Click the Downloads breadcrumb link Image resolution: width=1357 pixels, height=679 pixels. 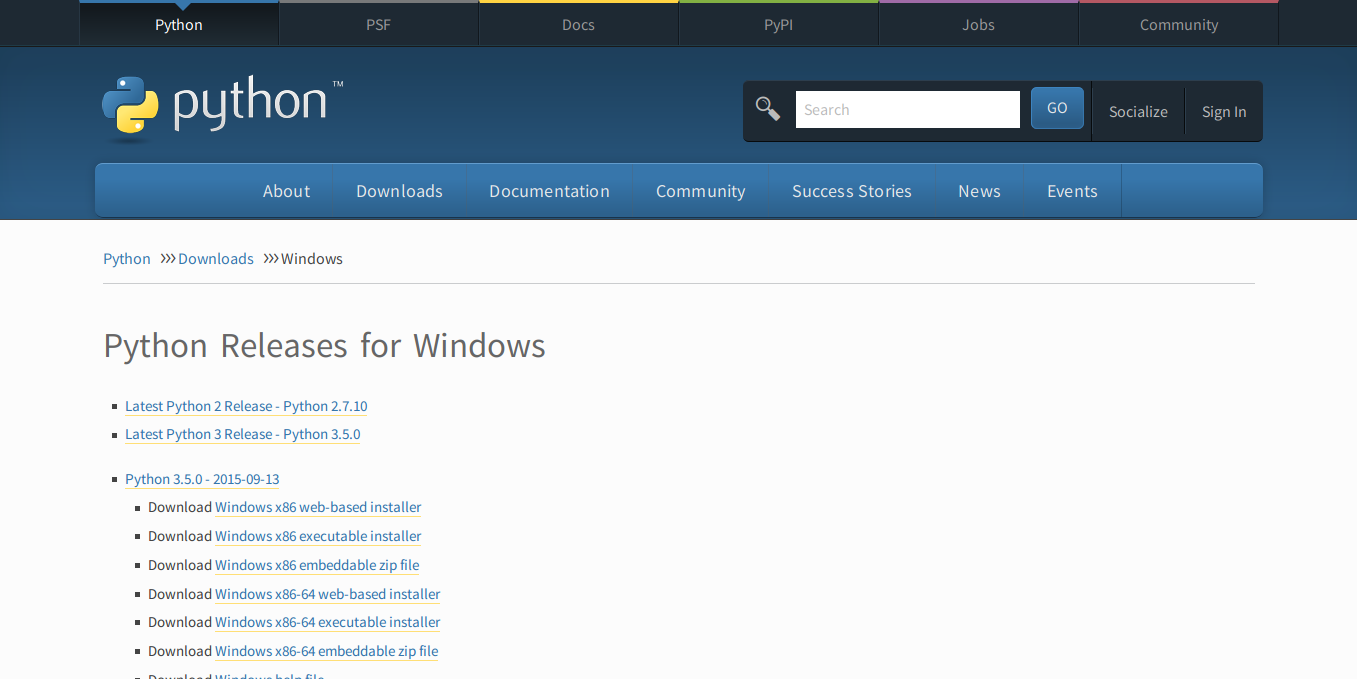[216, 259]
